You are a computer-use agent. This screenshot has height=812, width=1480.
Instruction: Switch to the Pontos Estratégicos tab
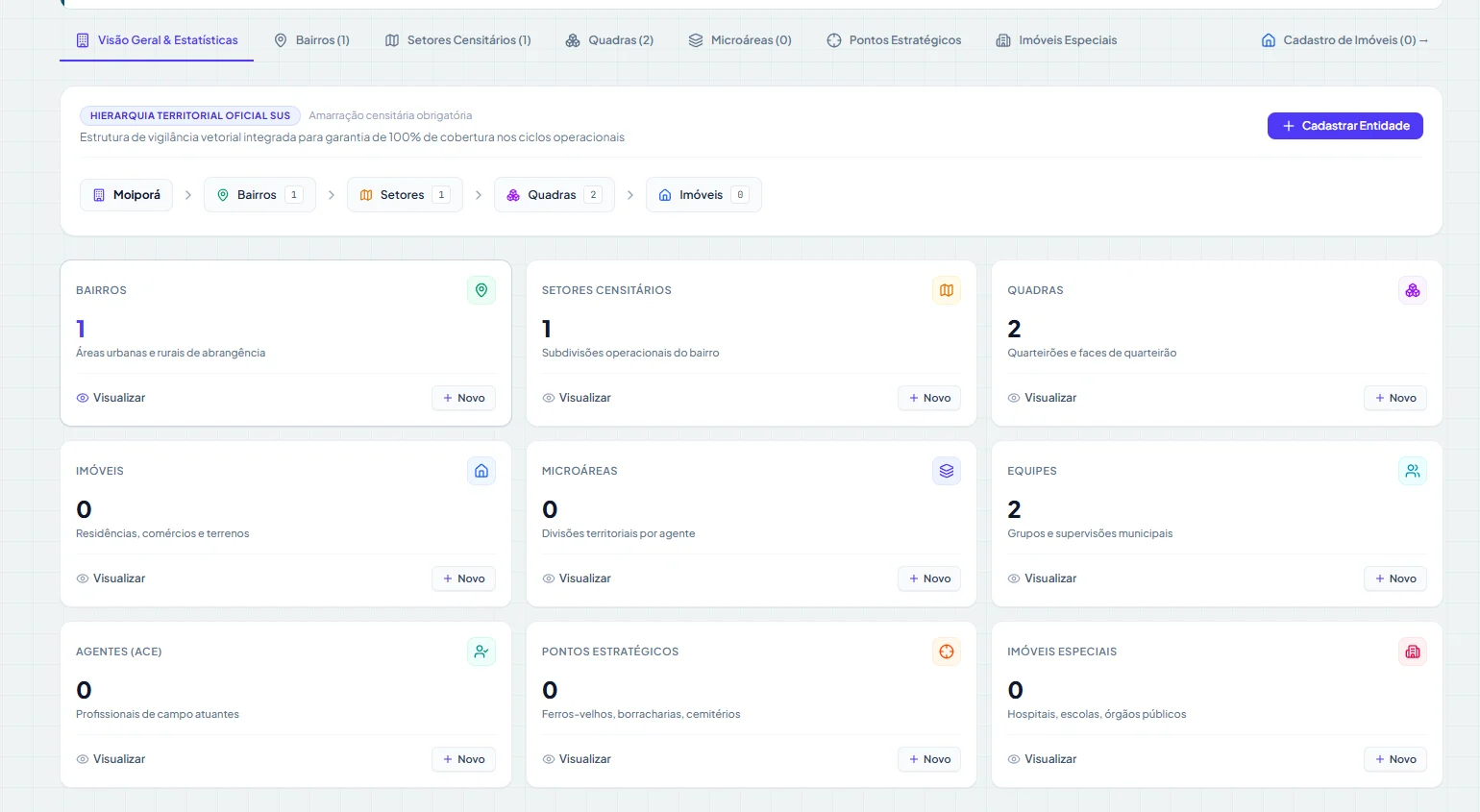[894, 40]
